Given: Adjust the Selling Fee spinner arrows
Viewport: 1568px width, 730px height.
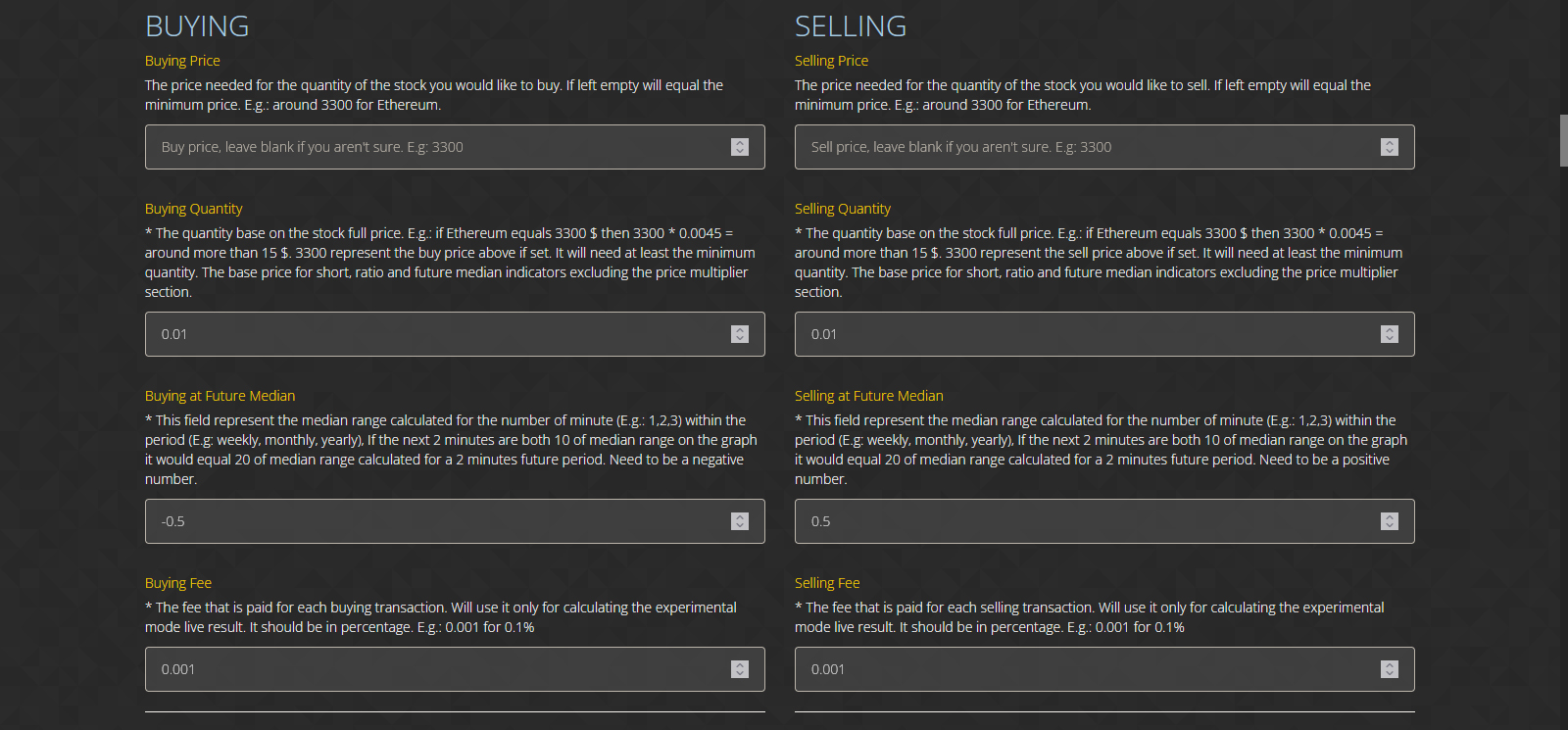Looking at the screenshot, I should [x=1390, y=669].
